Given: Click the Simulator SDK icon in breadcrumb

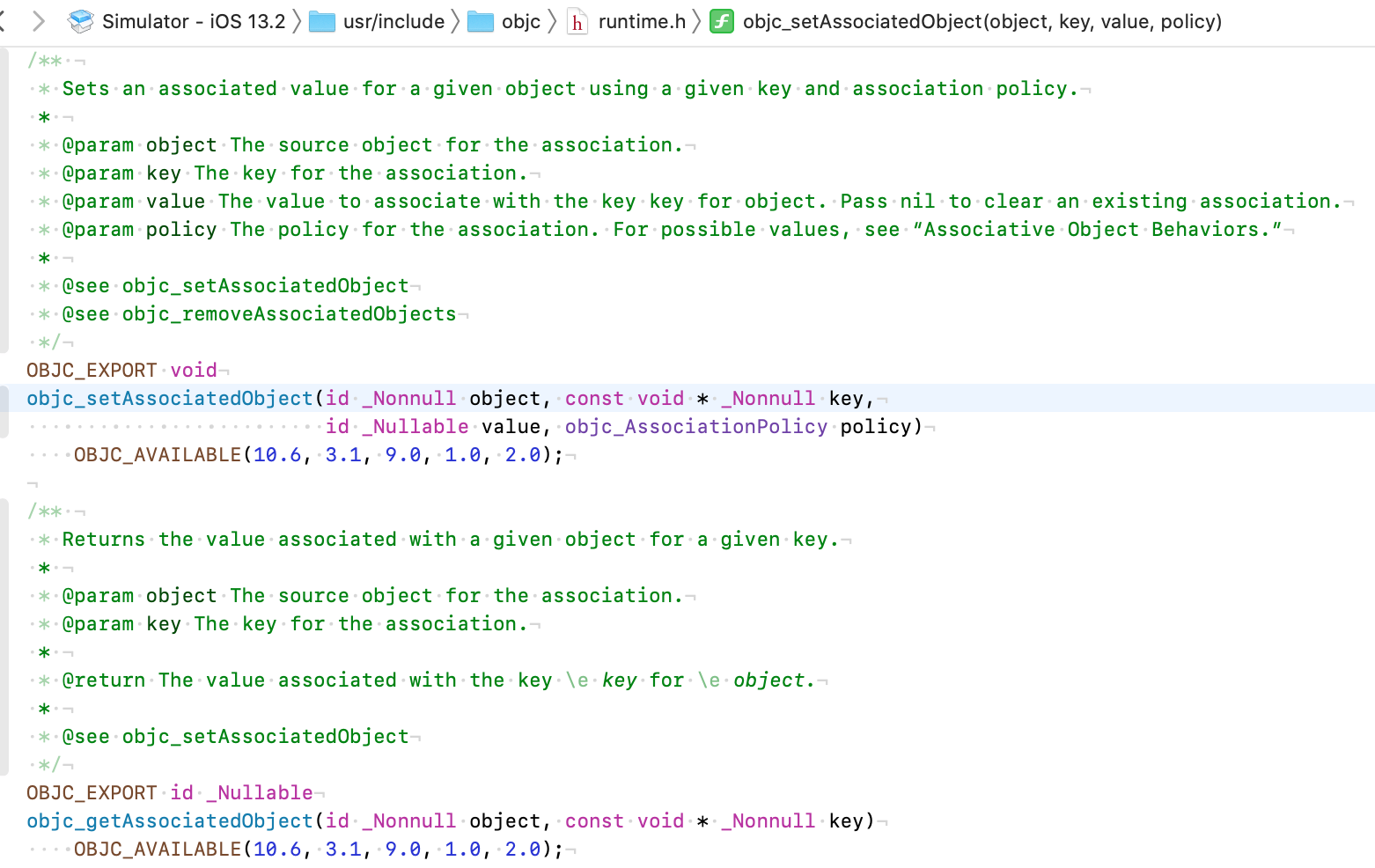Looking at the screenshot, I should (81, 21).
